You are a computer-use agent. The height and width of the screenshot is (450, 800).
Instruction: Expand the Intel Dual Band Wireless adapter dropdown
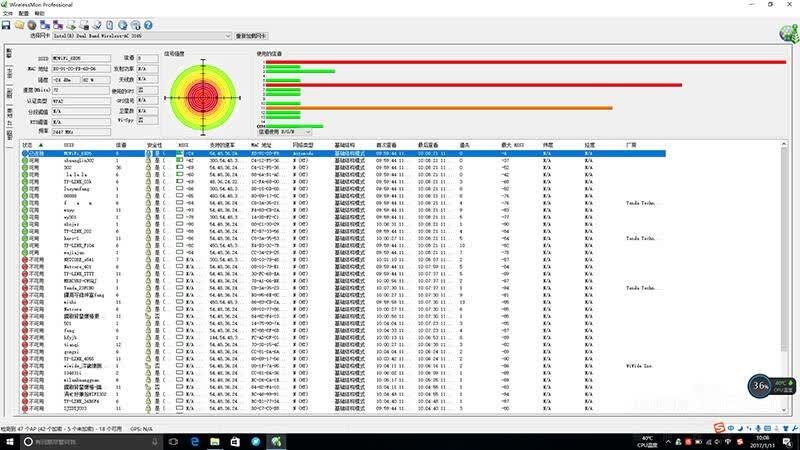228,36
